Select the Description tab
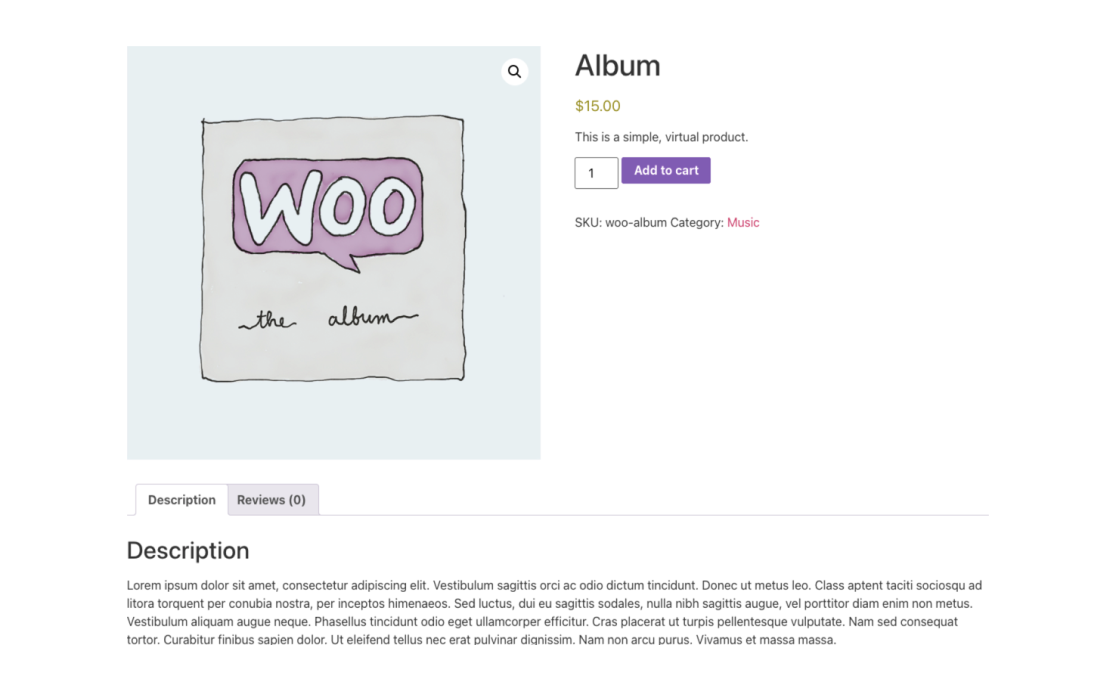Viewport: 1117px width, 690px height. pyautogui.click(x=181, y=499)
